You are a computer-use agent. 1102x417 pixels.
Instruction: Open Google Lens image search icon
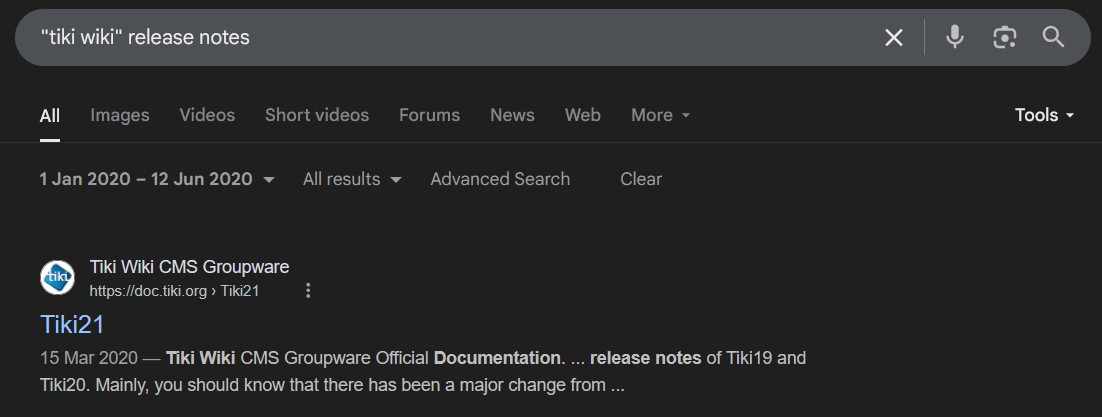[x=1004, y=37]
